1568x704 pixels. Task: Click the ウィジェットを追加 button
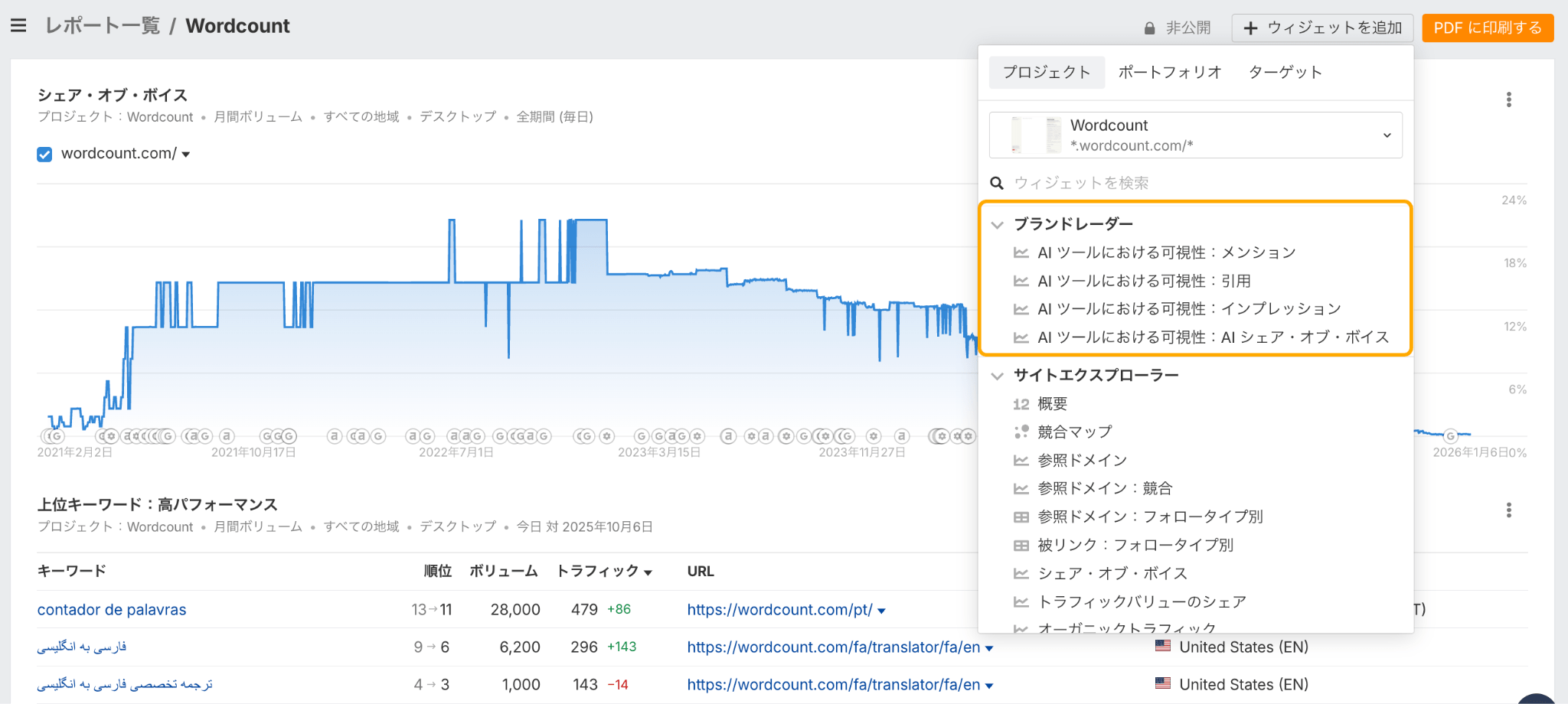click(x=1322, y=28)
